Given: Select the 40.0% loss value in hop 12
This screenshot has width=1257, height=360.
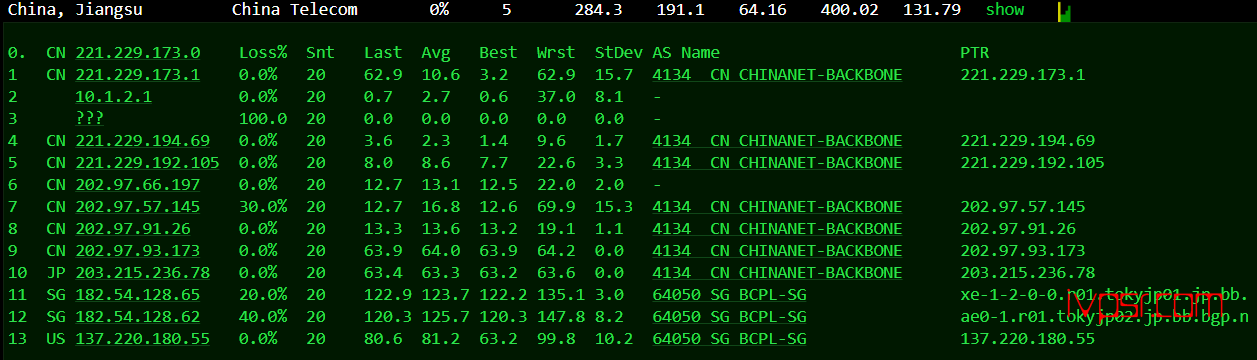Looking at the screenshot, I should tap(263, 316).
